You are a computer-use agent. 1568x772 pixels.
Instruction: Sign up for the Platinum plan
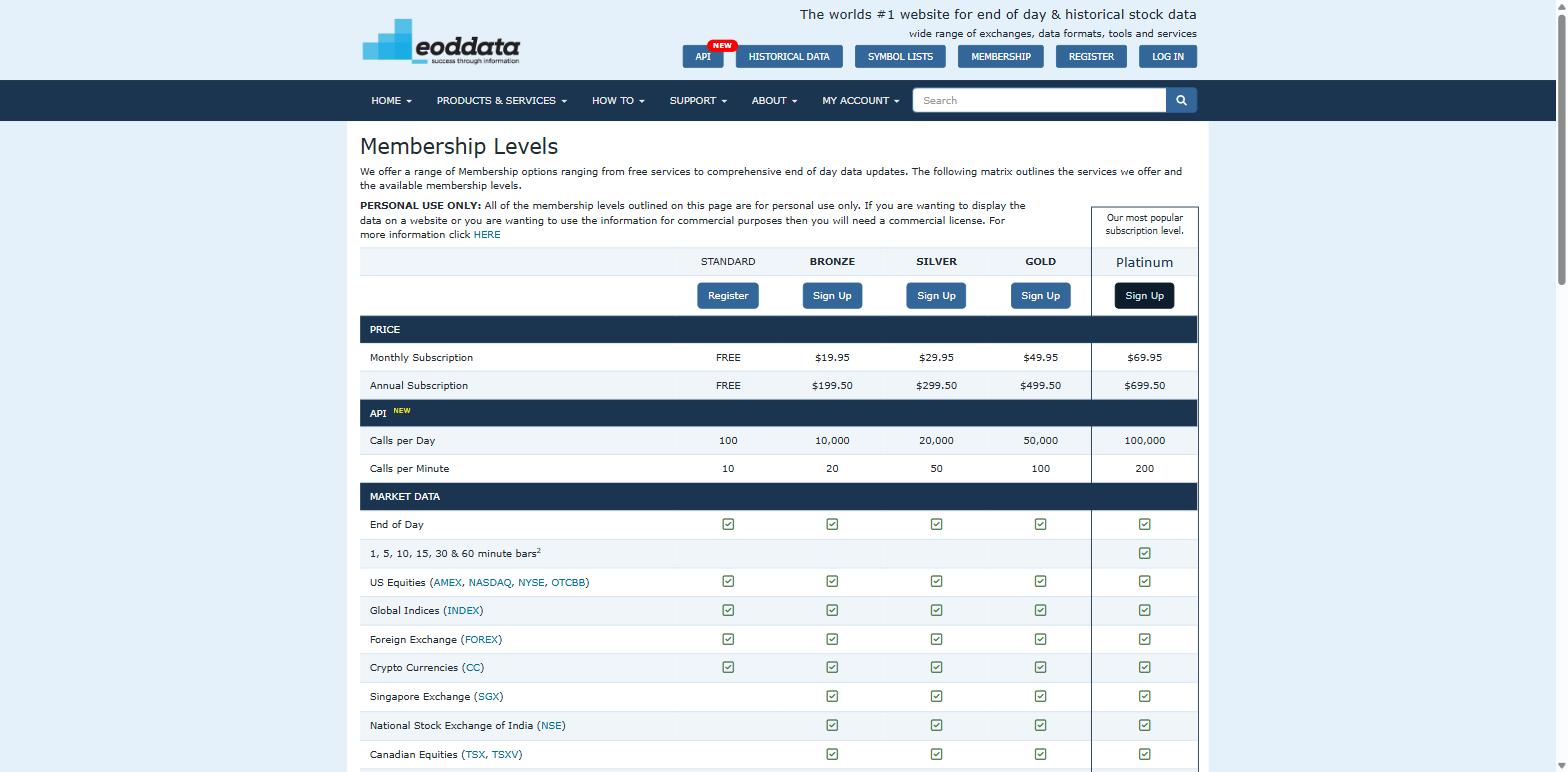pos(1144,296)
